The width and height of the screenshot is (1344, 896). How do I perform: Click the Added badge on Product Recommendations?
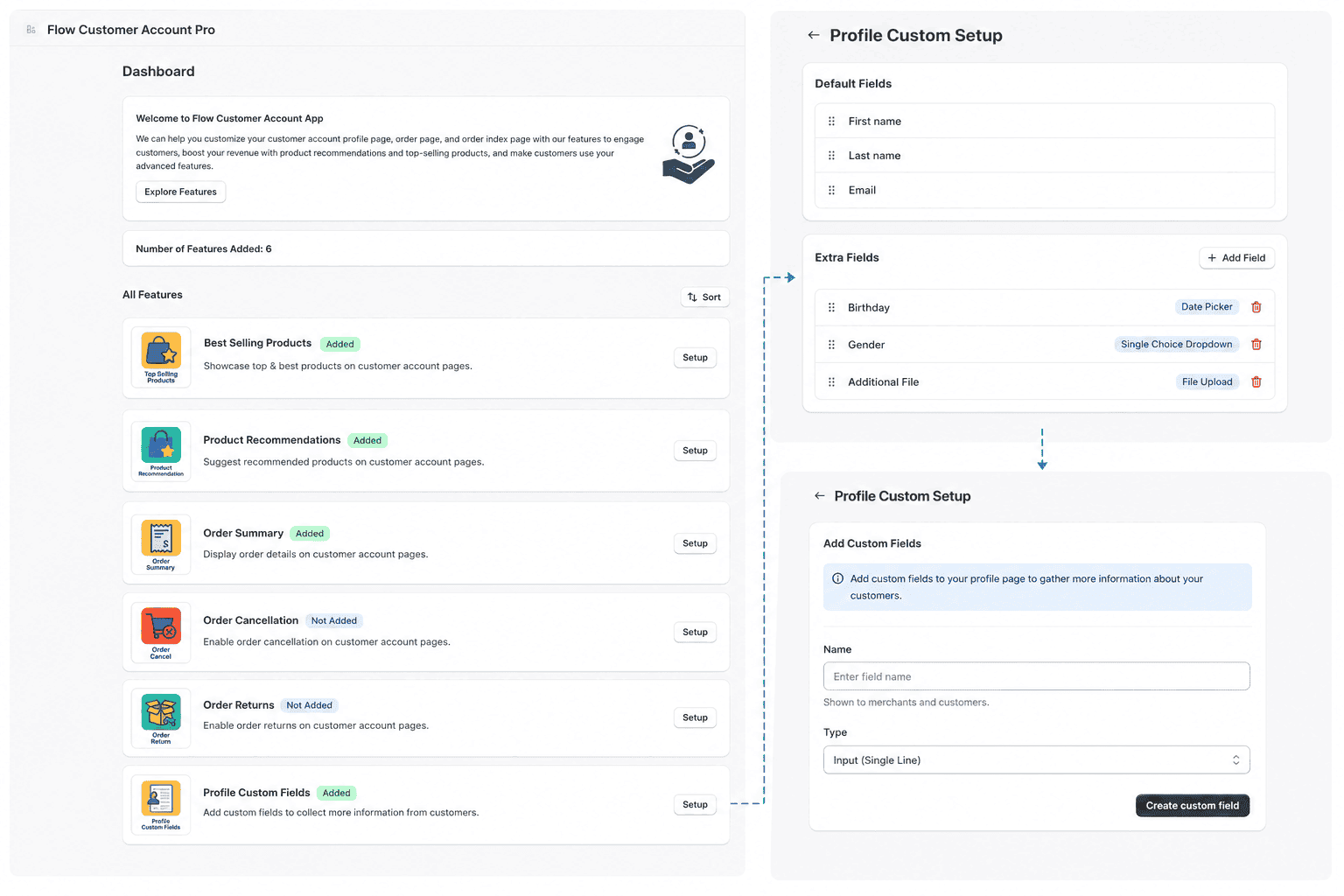point(367,441)
